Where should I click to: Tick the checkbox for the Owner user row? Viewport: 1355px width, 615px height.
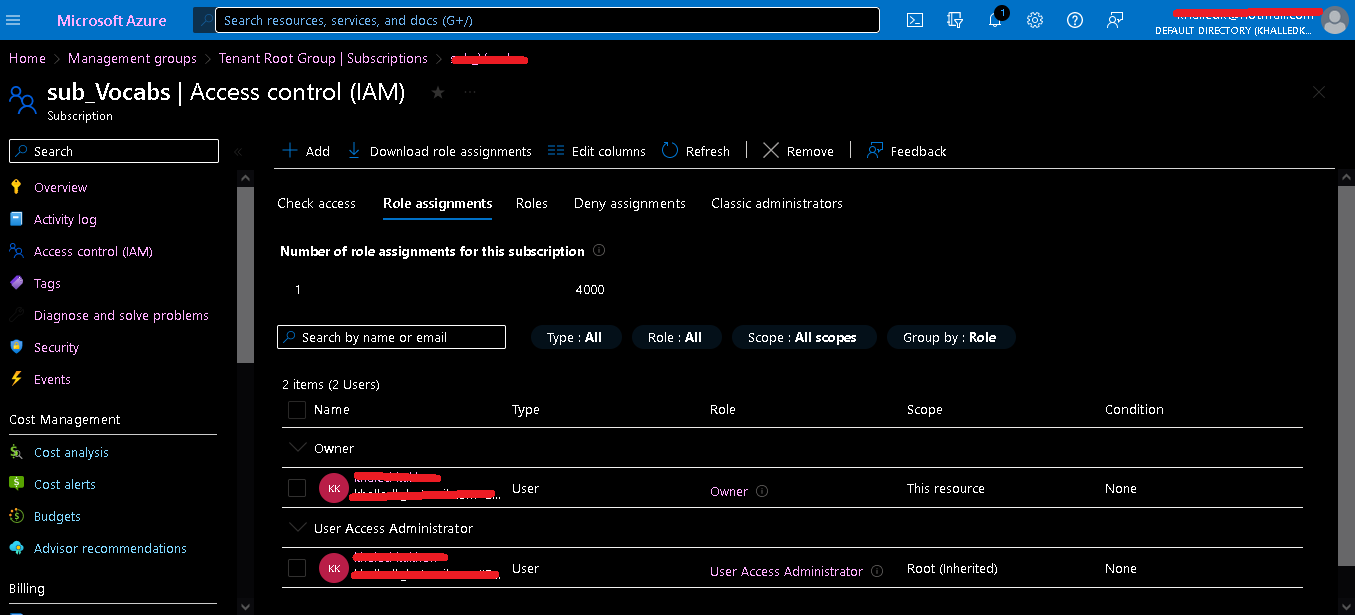(296, 488)
